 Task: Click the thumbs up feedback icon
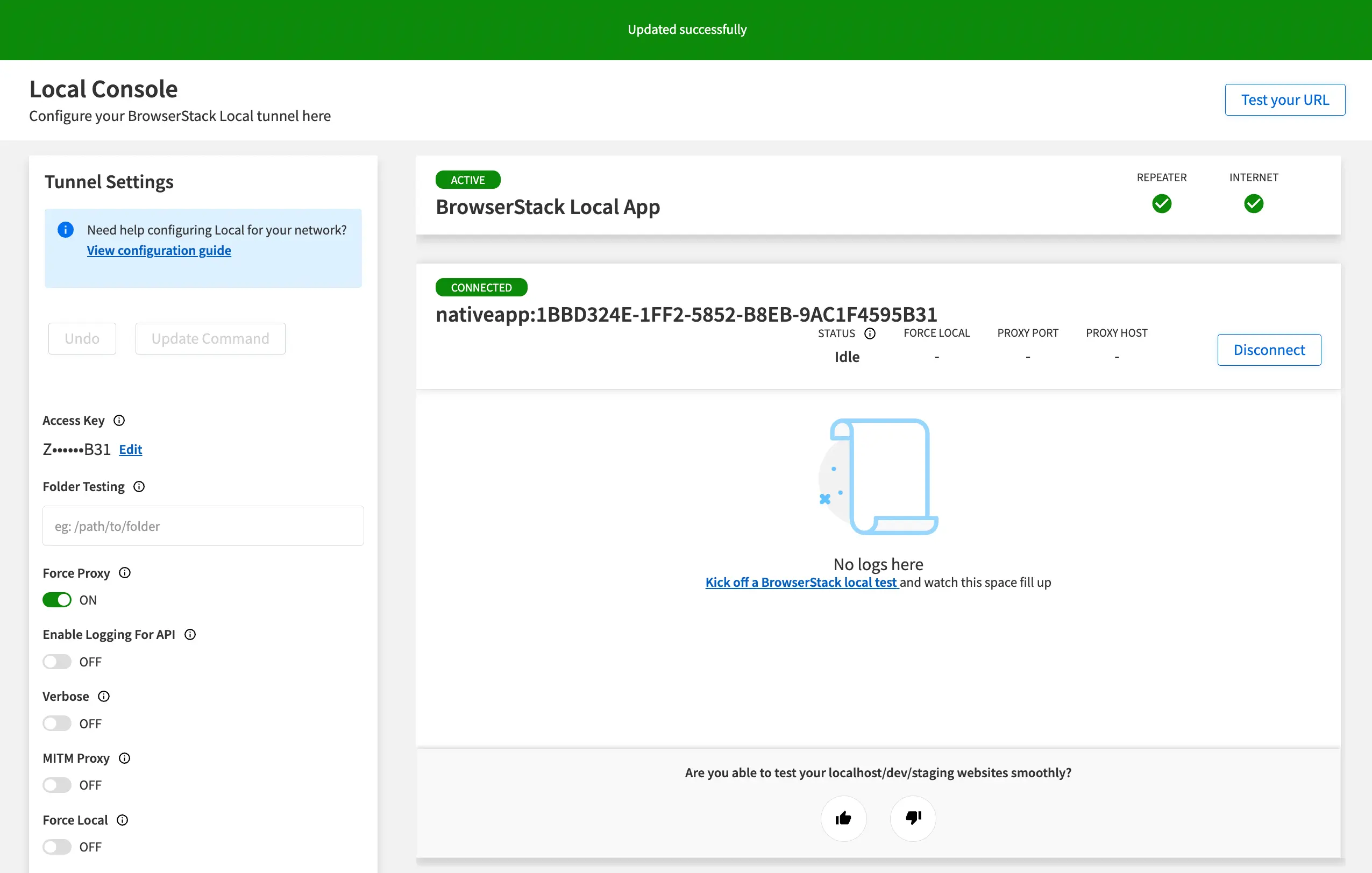click(x=843, y=818)
